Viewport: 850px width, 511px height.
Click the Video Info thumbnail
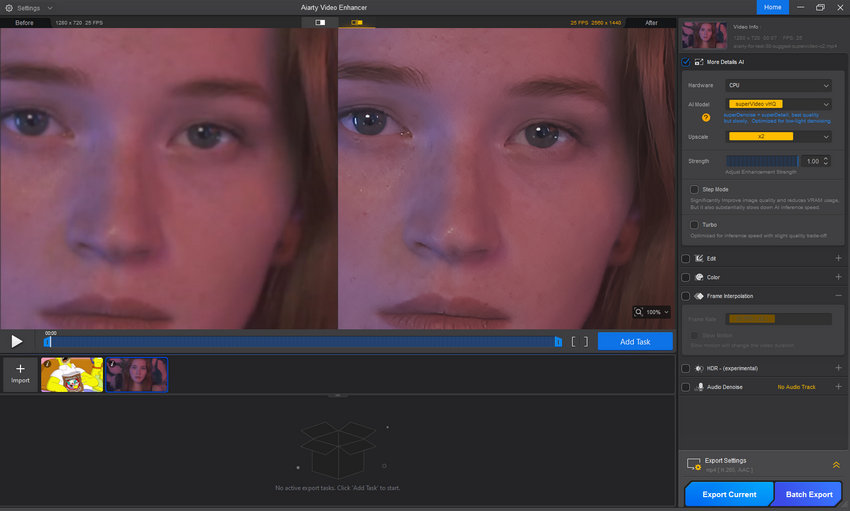coord(704,36)
